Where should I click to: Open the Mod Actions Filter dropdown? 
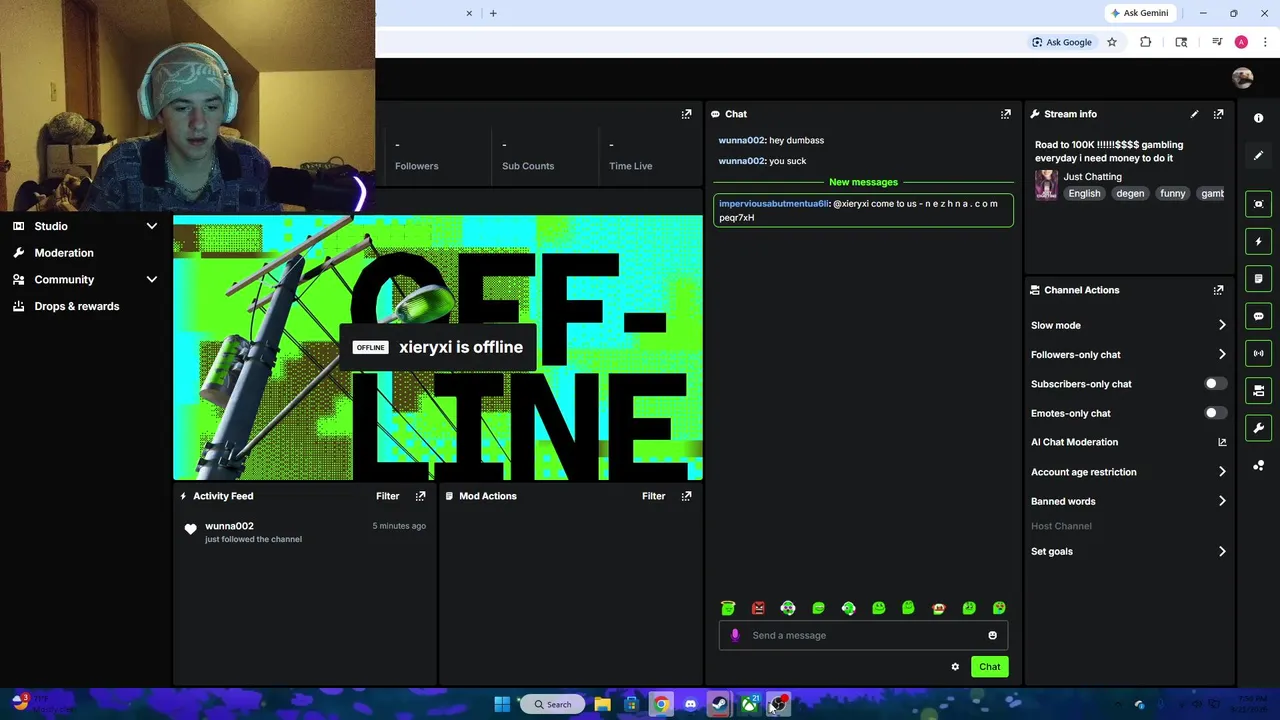(x=653, y=496)
